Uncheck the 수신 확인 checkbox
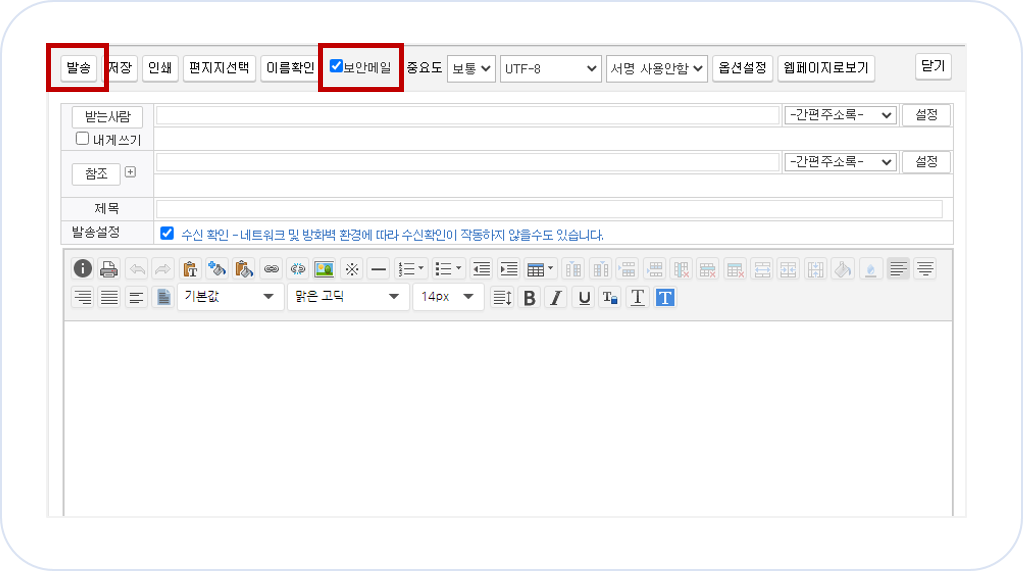 point(167,233)
